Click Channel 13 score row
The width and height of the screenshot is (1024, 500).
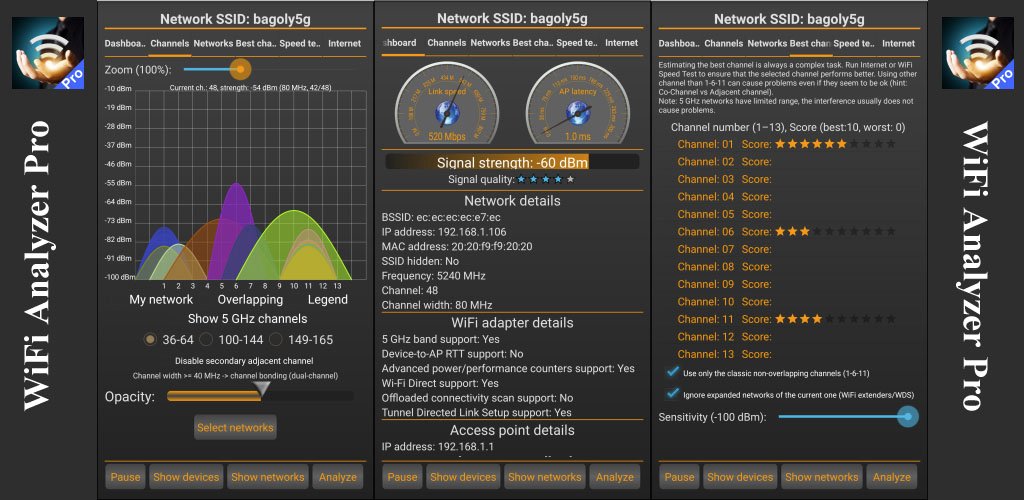pos(725,354)
